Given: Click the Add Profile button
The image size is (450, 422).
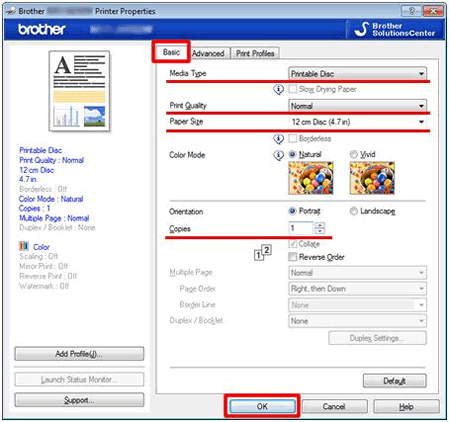Looking at the screenshot, I should pyautogui.click(x=79, y=354).
